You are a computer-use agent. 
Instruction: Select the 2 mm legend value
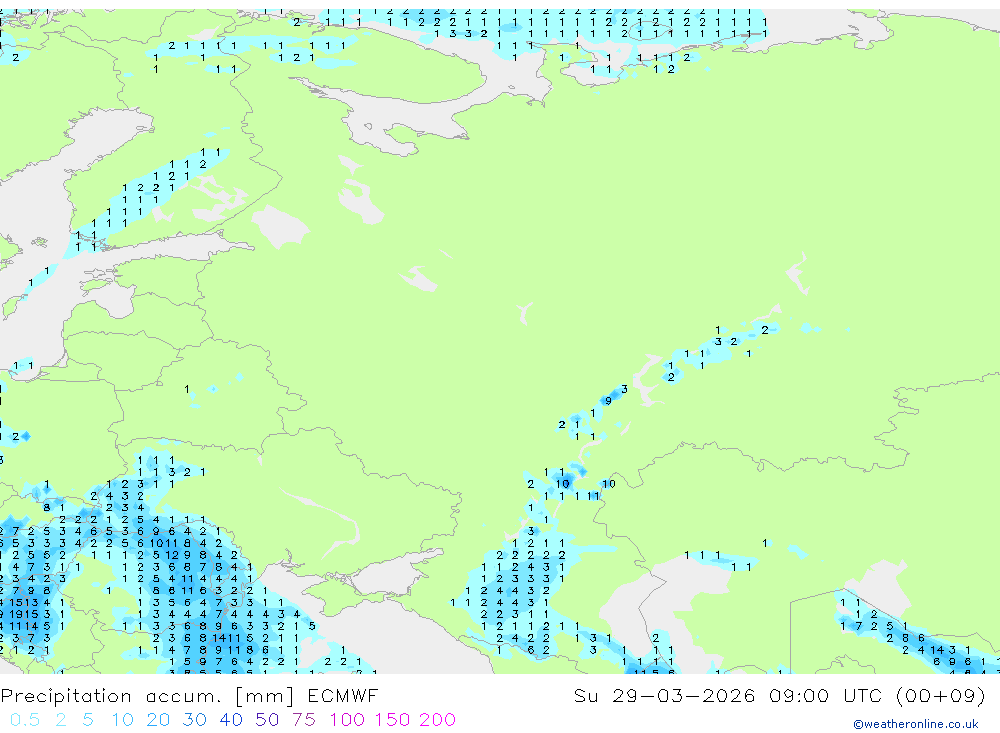coord(61,720)
